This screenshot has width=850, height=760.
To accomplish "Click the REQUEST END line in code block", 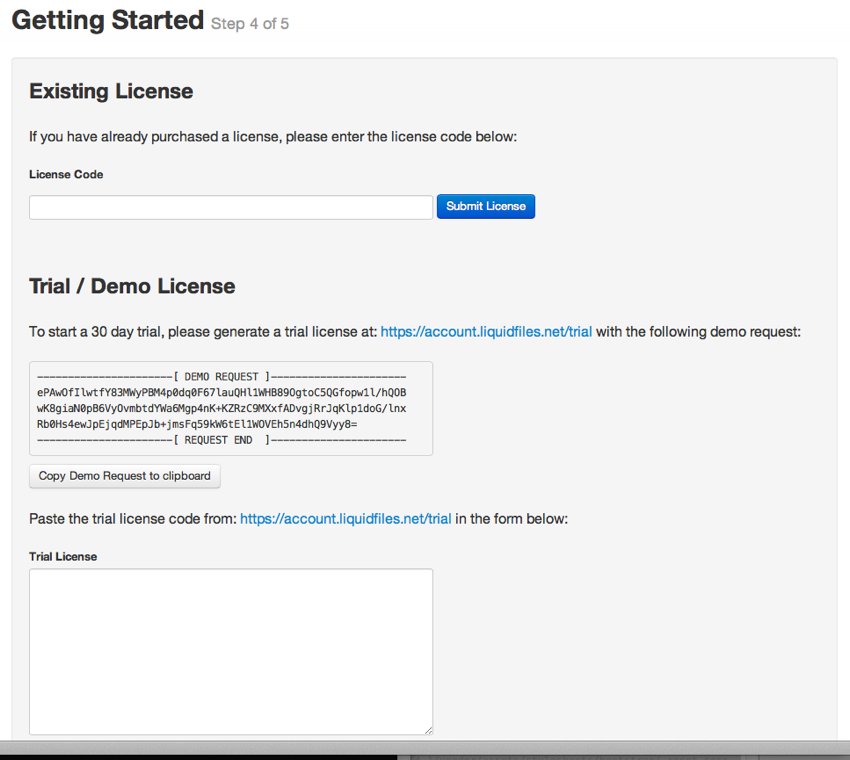I will 230,440.
